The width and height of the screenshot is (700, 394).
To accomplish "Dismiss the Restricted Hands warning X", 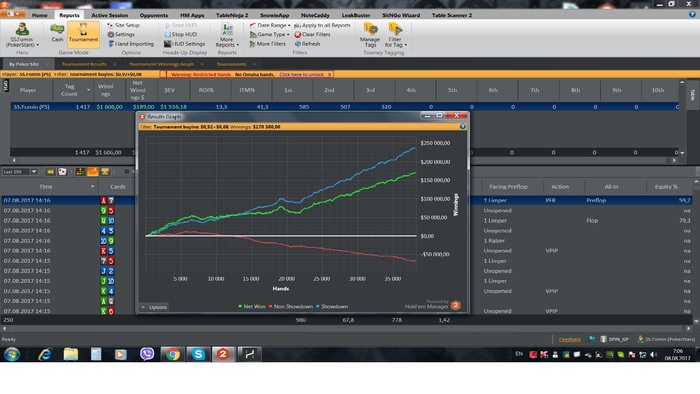I will click(x=329, y=75).
